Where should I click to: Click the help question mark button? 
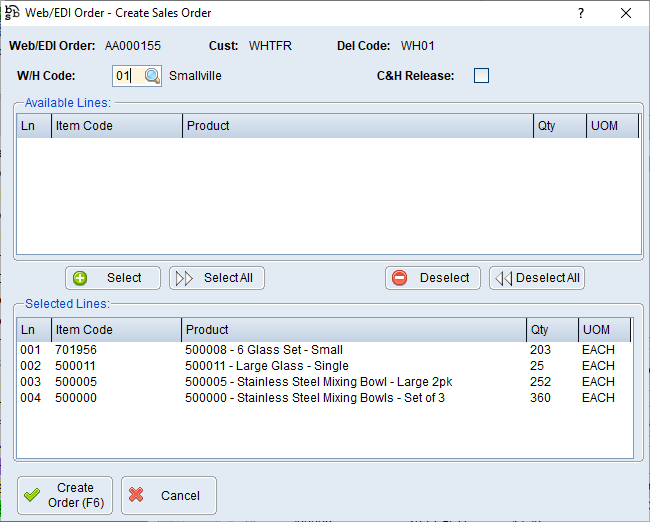click(581, 13)
